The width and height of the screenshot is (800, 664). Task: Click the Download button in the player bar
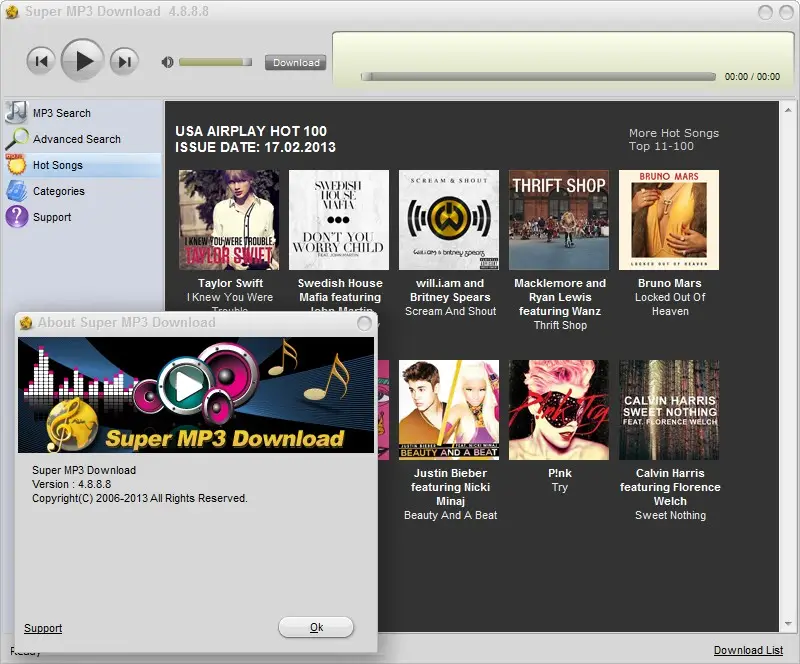[x=295, y=62]
